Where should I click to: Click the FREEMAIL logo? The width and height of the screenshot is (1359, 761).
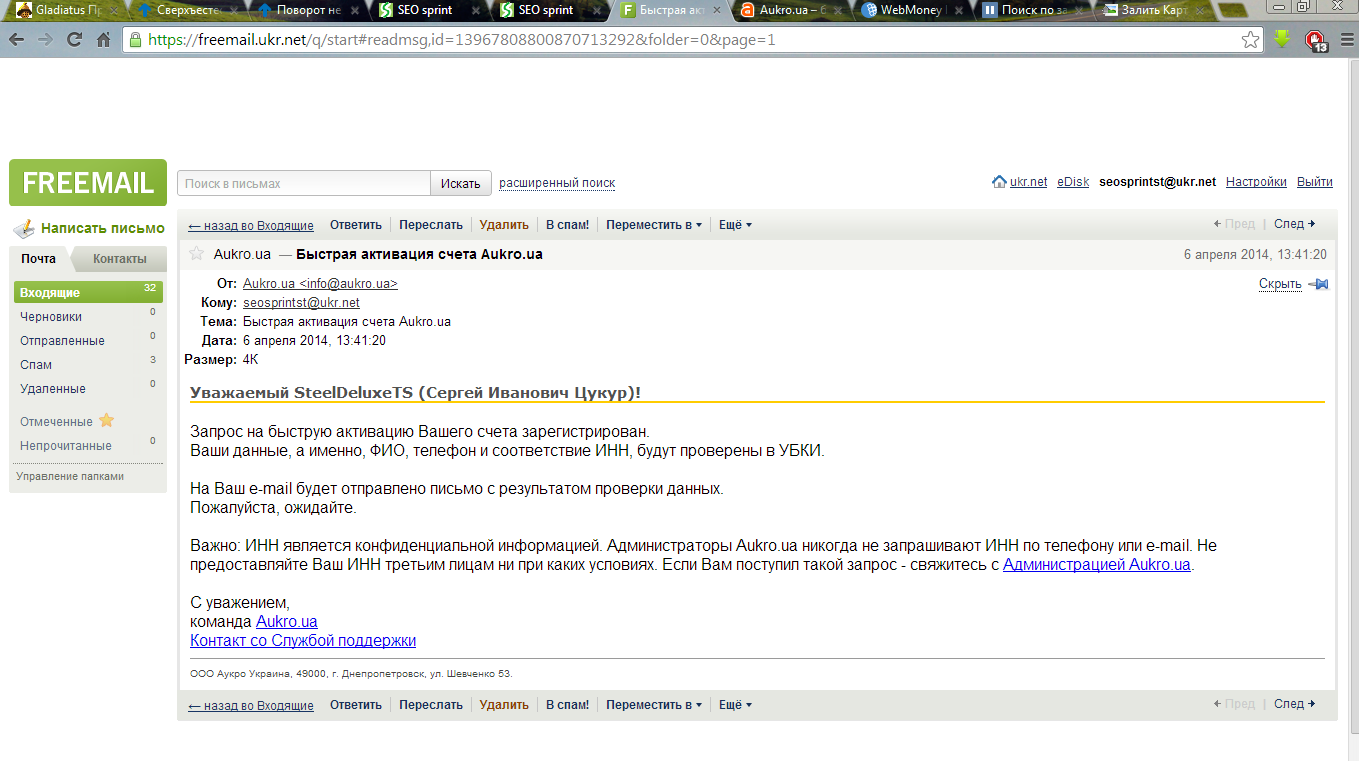(x=88, y=183)
